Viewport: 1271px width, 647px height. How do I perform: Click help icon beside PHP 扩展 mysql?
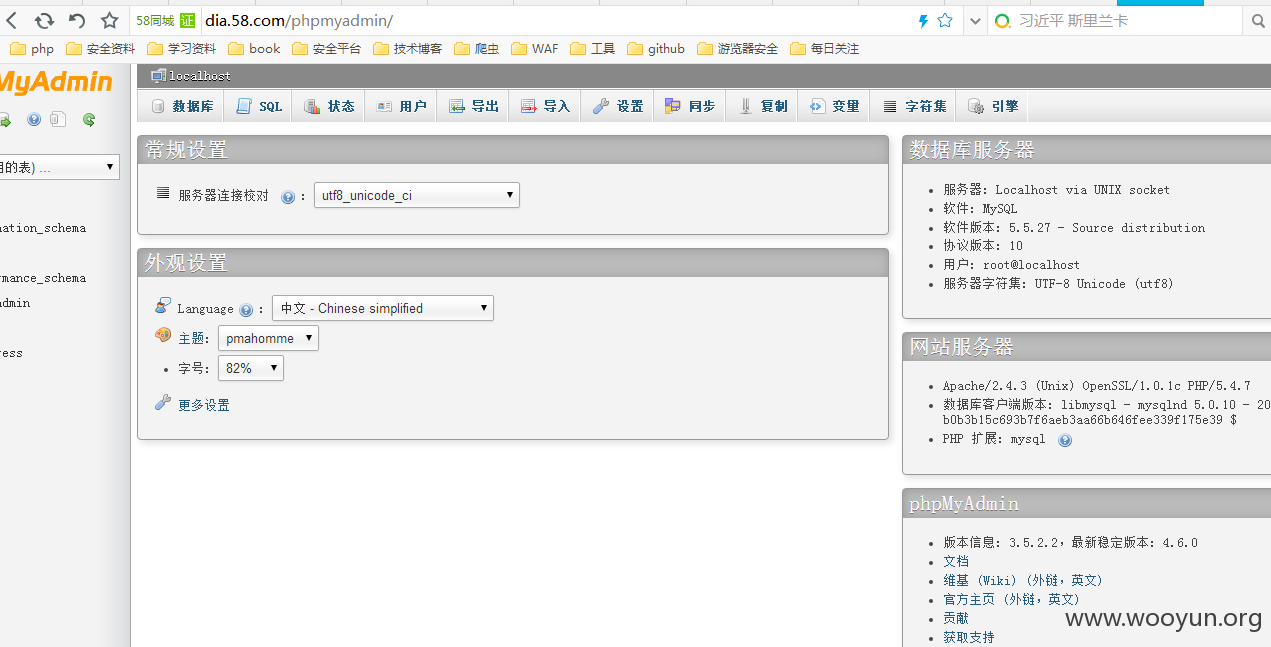tap(1065, 440)
